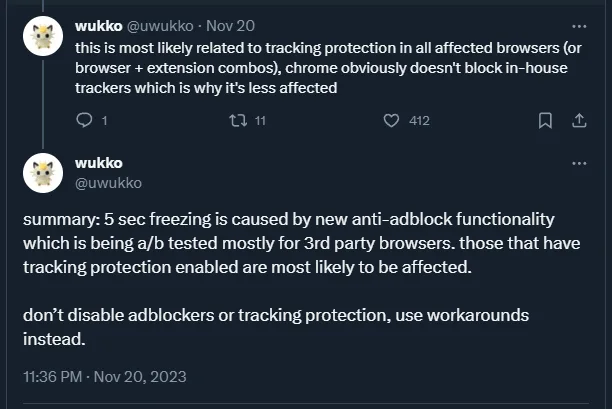The image size is (612, 409).
Task: Open the 11:36 PM · Nov 20, 2023 timestamp
Action: (104, 377)
